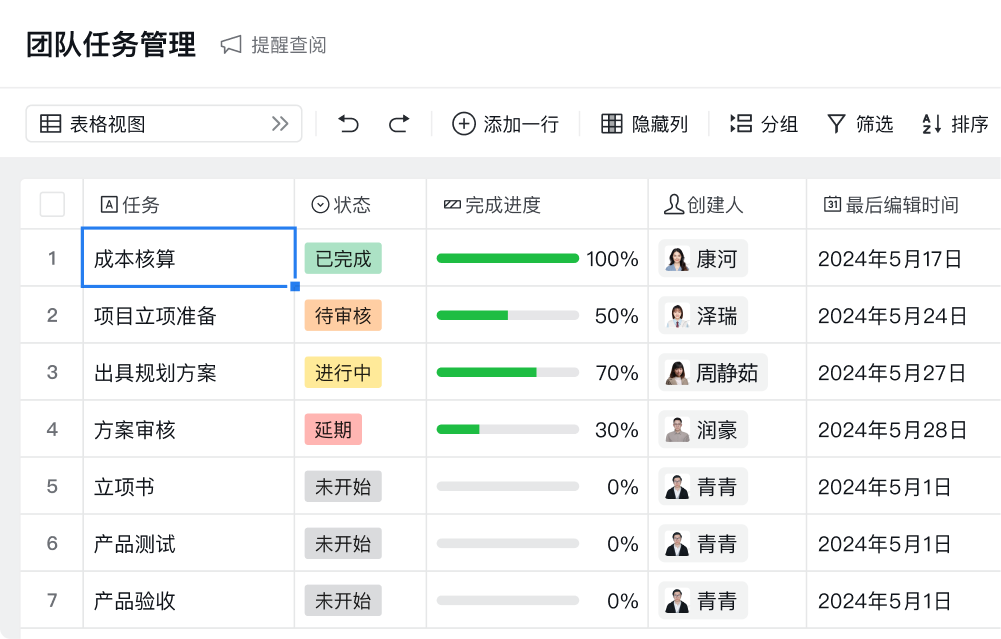The width and height of the screenshot is (1001, 639).
Task: Select the 立项书 task cell
Action: [x=189, y=486]
